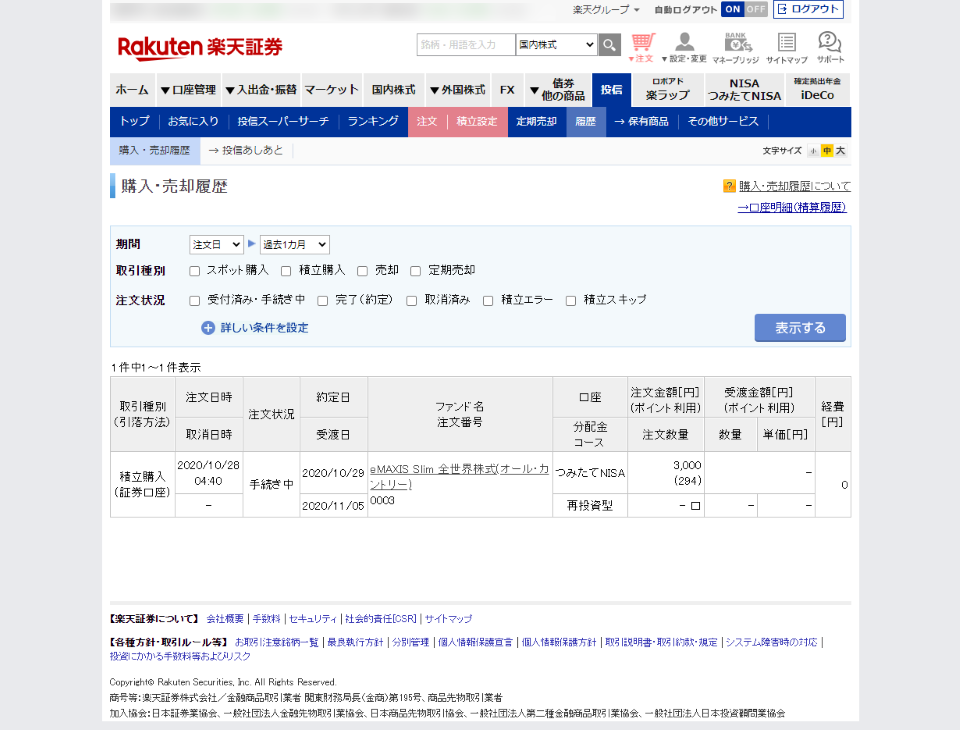Check the 積立購入 checkbox
Screen dimensions: 960x730
(286, 271)
